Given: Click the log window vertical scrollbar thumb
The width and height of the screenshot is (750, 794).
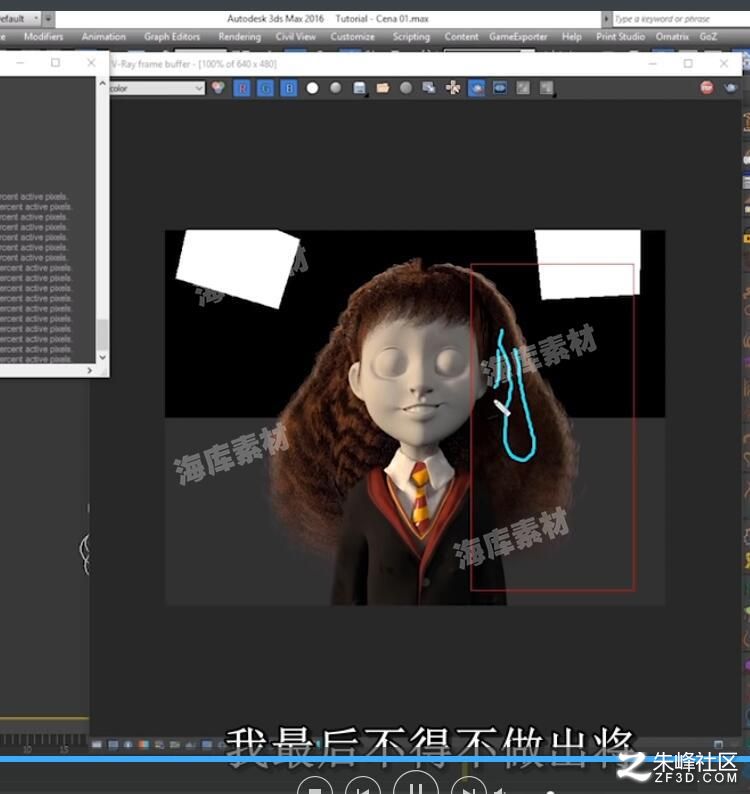Looking at the screenshot, I should 102,334.
